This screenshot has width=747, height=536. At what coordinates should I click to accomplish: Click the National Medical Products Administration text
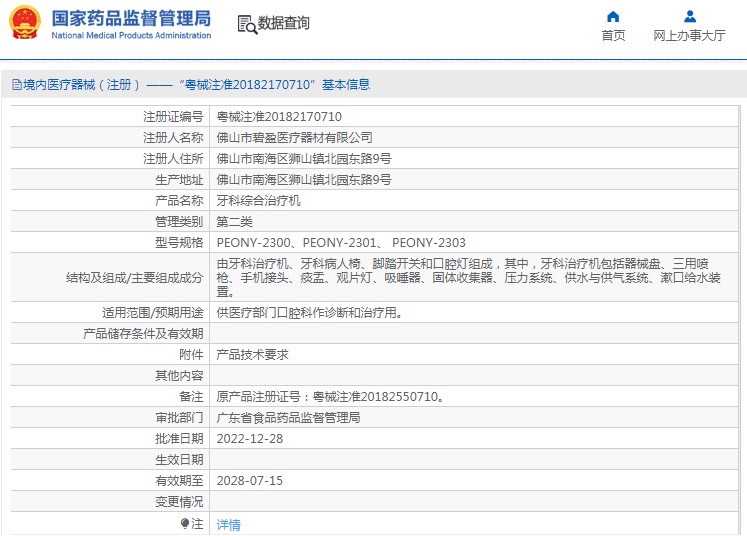[131, 35]
